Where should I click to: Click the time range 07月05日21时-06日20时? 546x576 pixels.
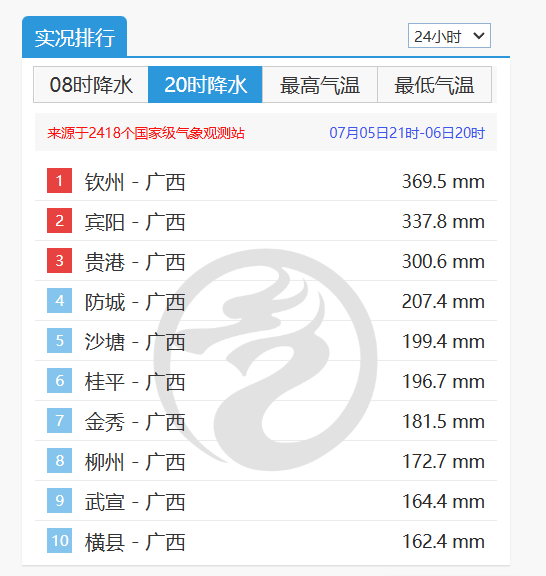pyautogui.click(x=407, y=133)
